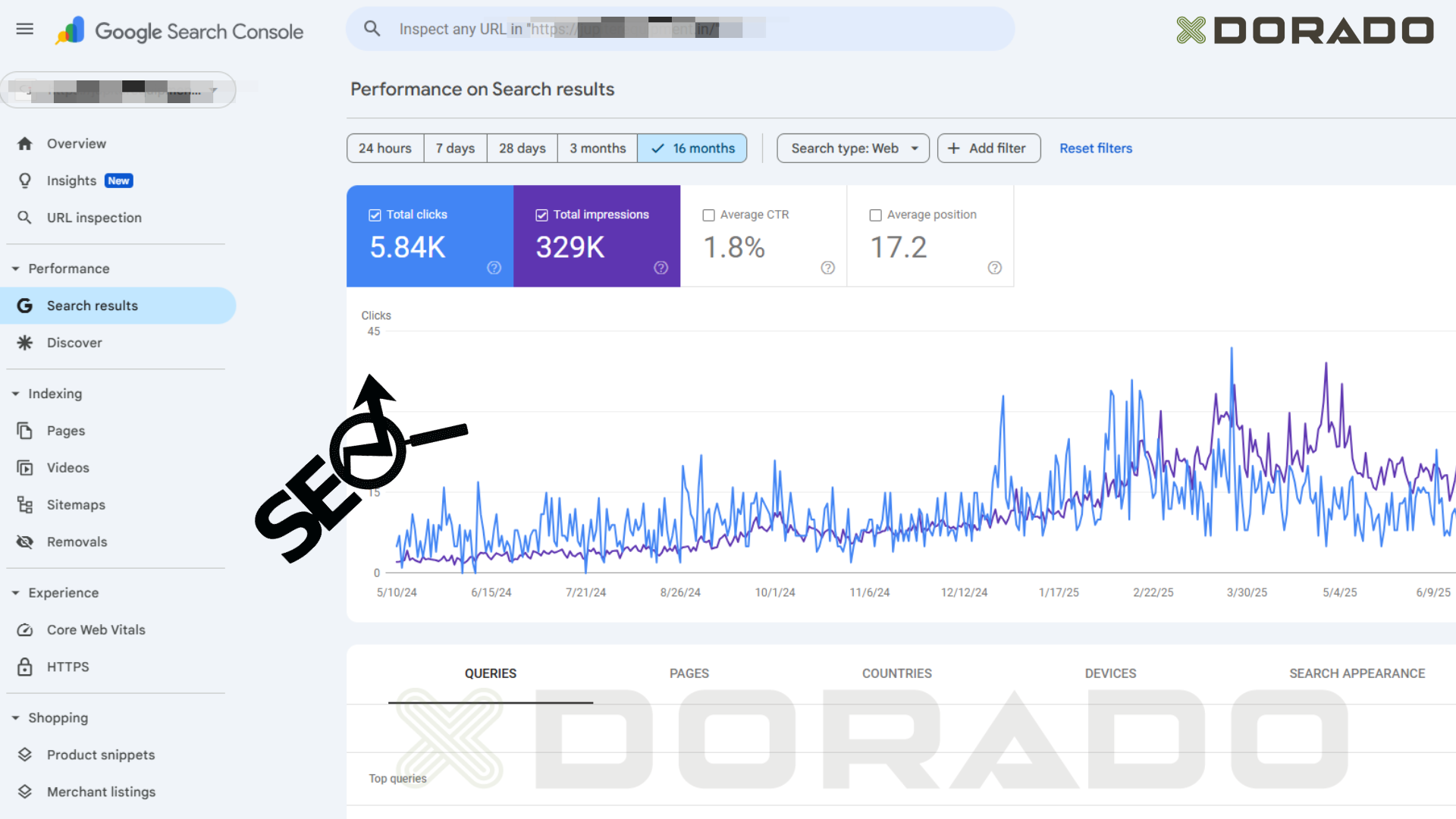The width and height of the screenshot is (1456, 819).
Task: Select the 28 days date range
Action: (522, 149)
